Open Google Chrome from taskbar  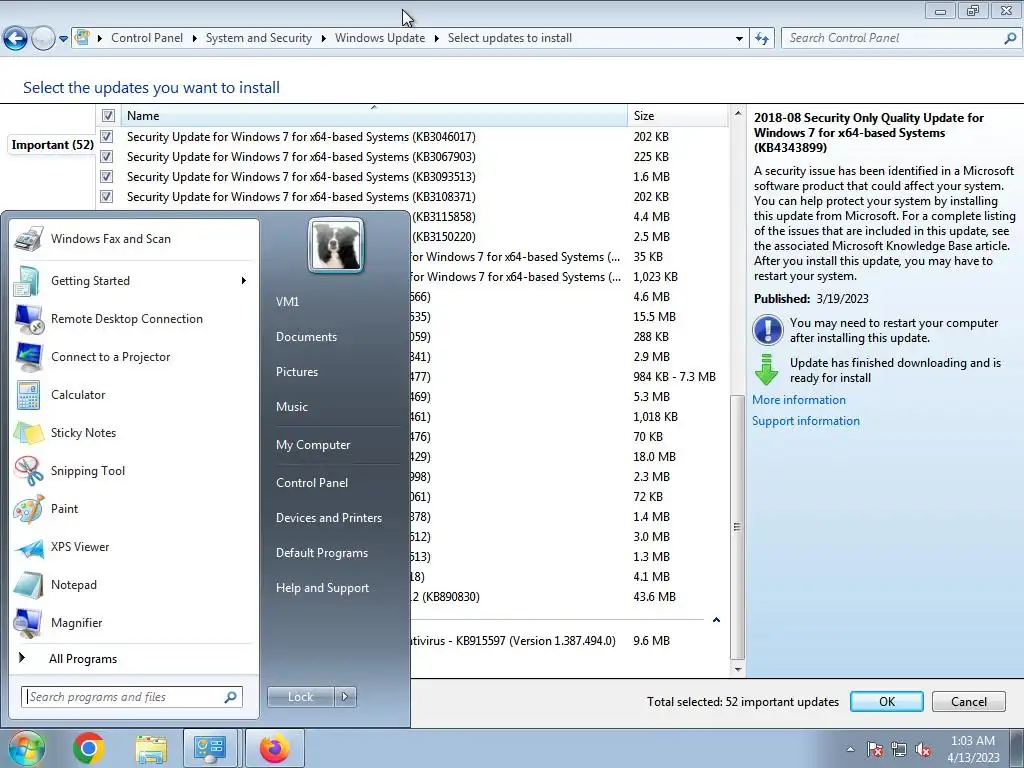89,748
